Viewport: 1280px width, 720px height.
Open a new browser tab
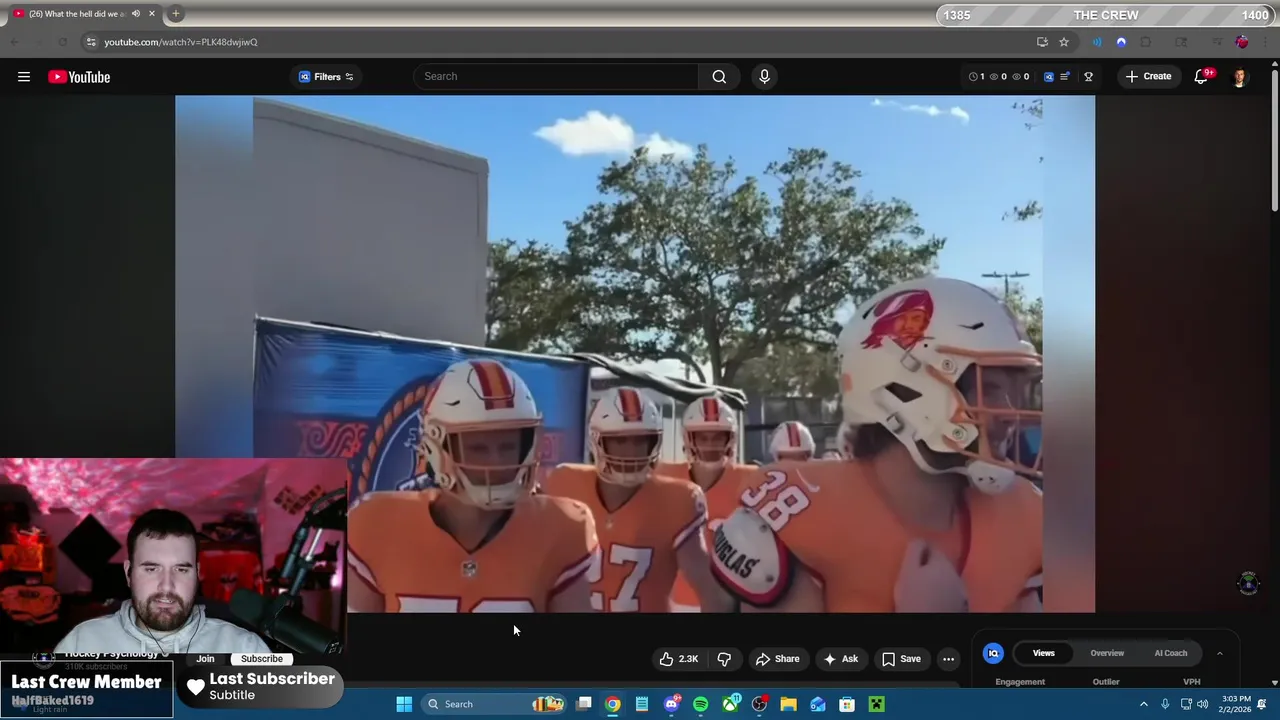[175, 14]
